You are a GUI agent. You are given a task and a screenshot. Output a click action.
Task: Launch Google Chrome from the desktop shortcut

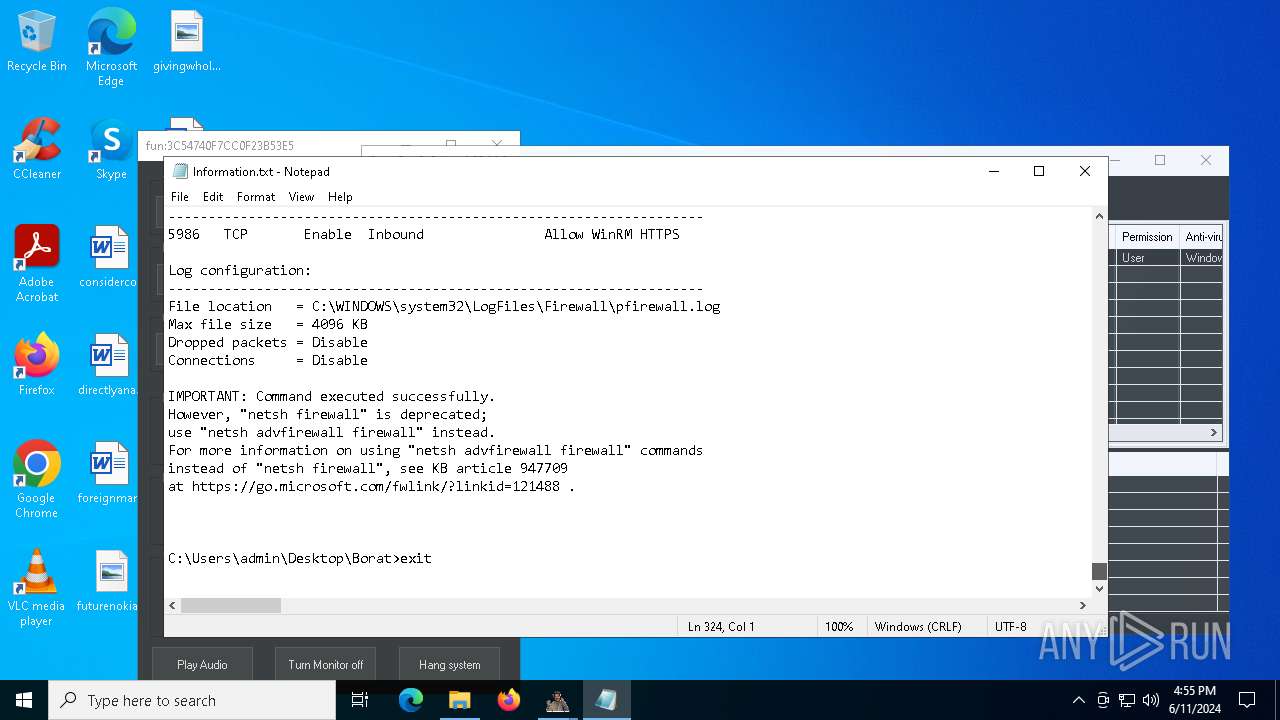pyautogui.click(x=37, y=480)
